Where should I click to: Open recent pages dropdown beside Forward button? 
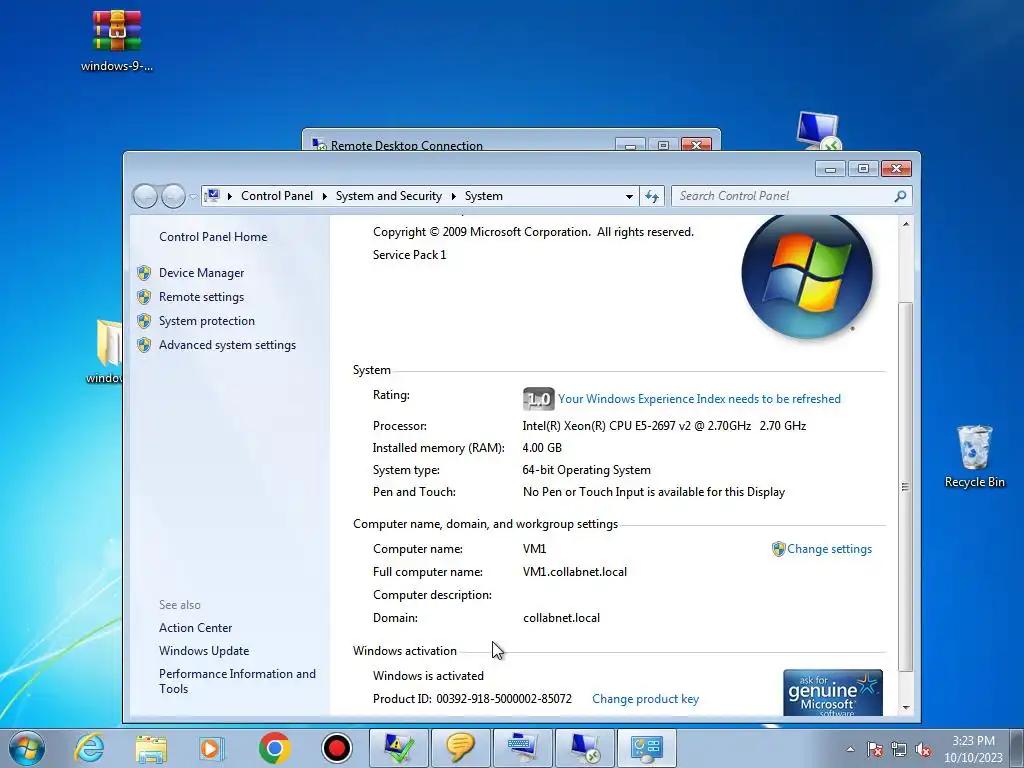(x=193, y=196)
